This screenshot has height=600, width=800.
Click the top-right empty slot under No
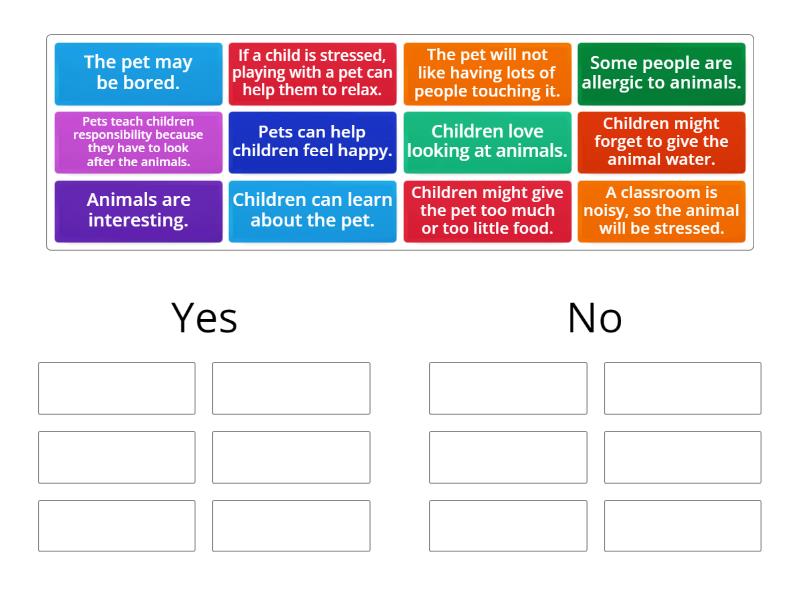click(x=683, y=388)
